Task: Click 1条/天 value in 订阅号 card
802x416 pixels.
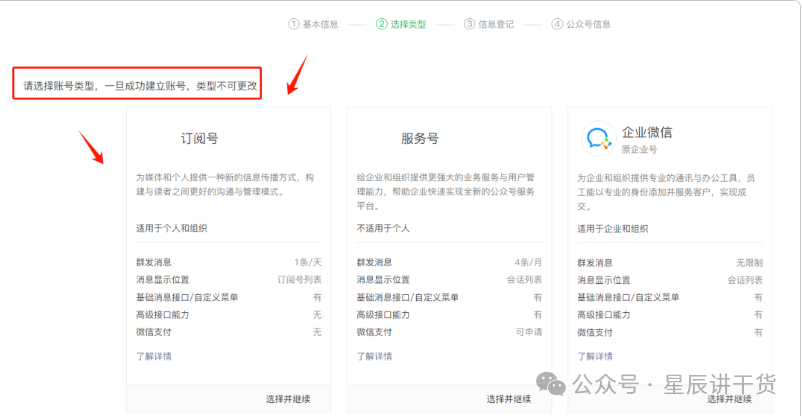Action: point(308,262)
